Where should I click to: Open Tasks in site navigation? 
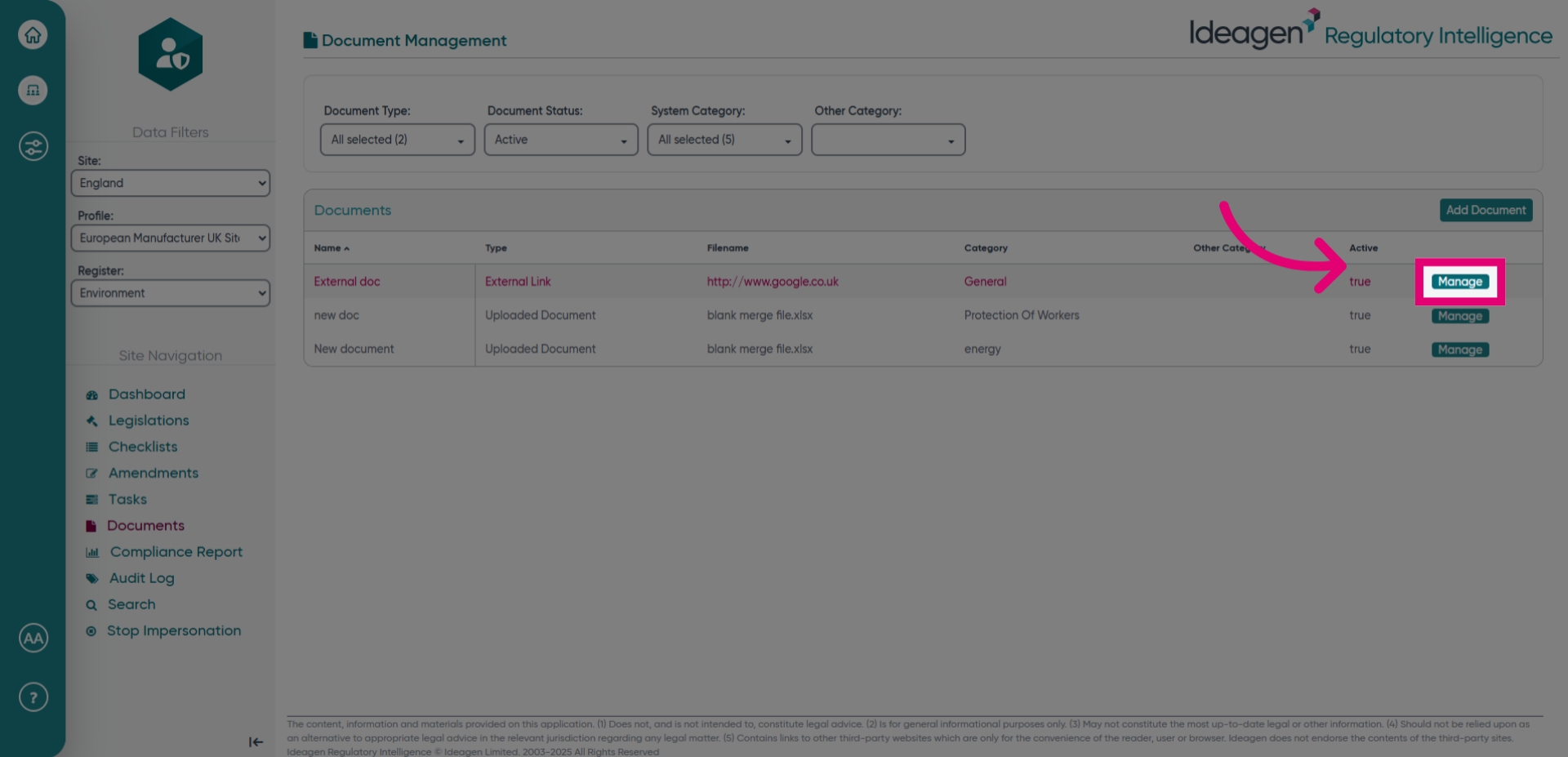click(x=127, y=499)
